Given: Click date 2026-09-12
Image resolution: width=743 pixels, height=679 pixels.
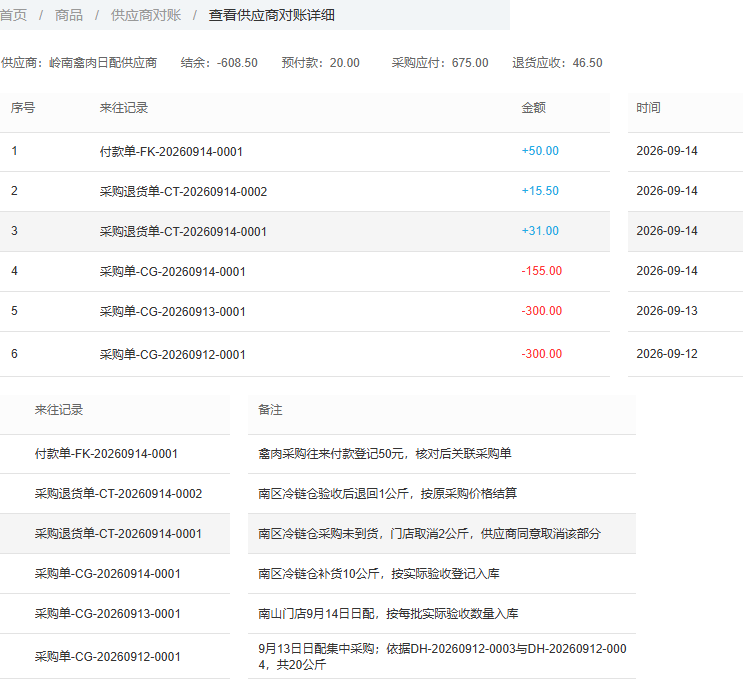Looking at the screenshot, I should click(667, 354).
